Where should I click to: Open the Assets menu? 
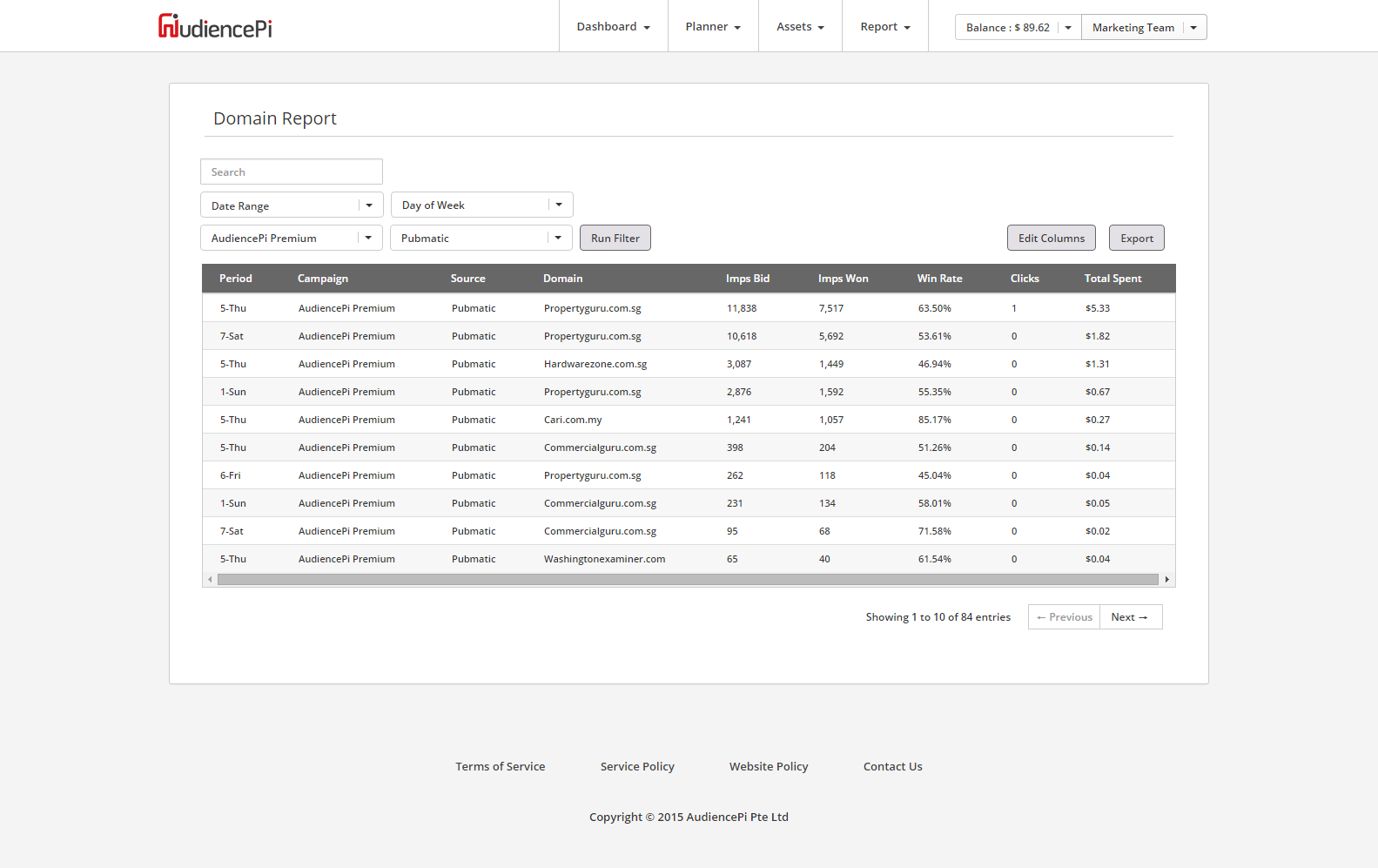point(800,27)
